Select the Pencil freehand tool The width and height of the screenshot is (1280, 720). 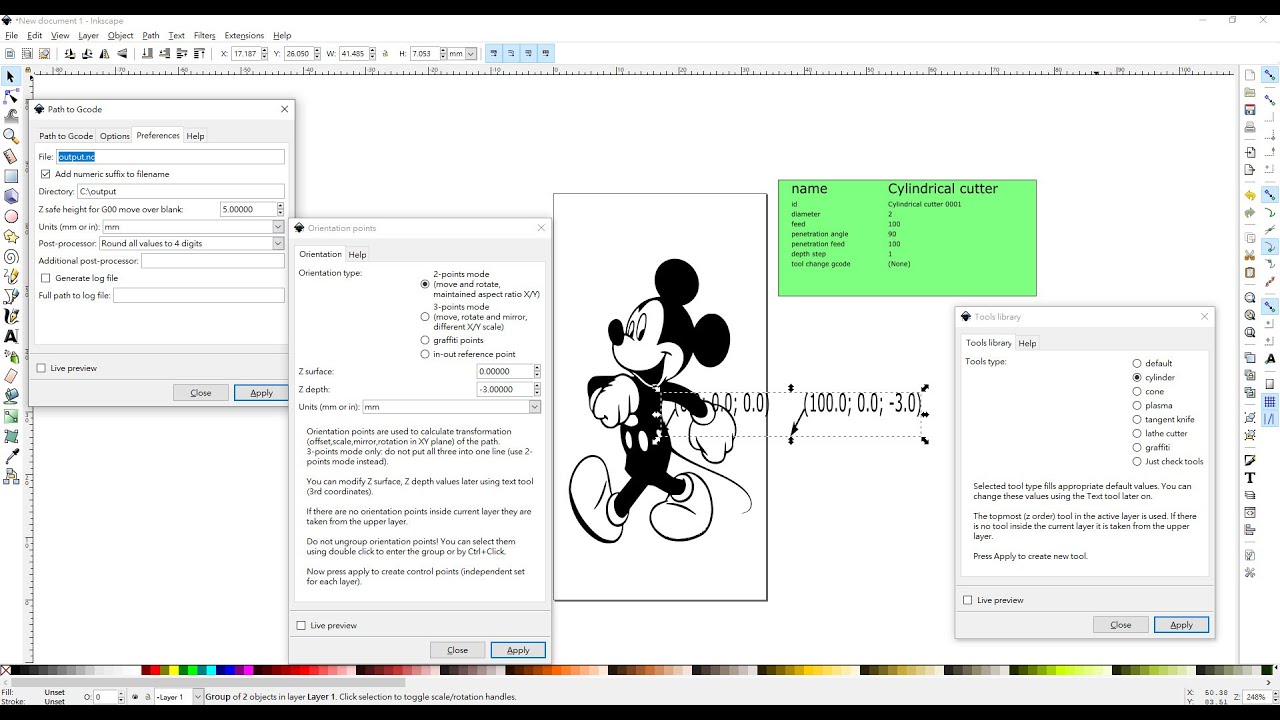pyautogui.click(x=11, y=277)
